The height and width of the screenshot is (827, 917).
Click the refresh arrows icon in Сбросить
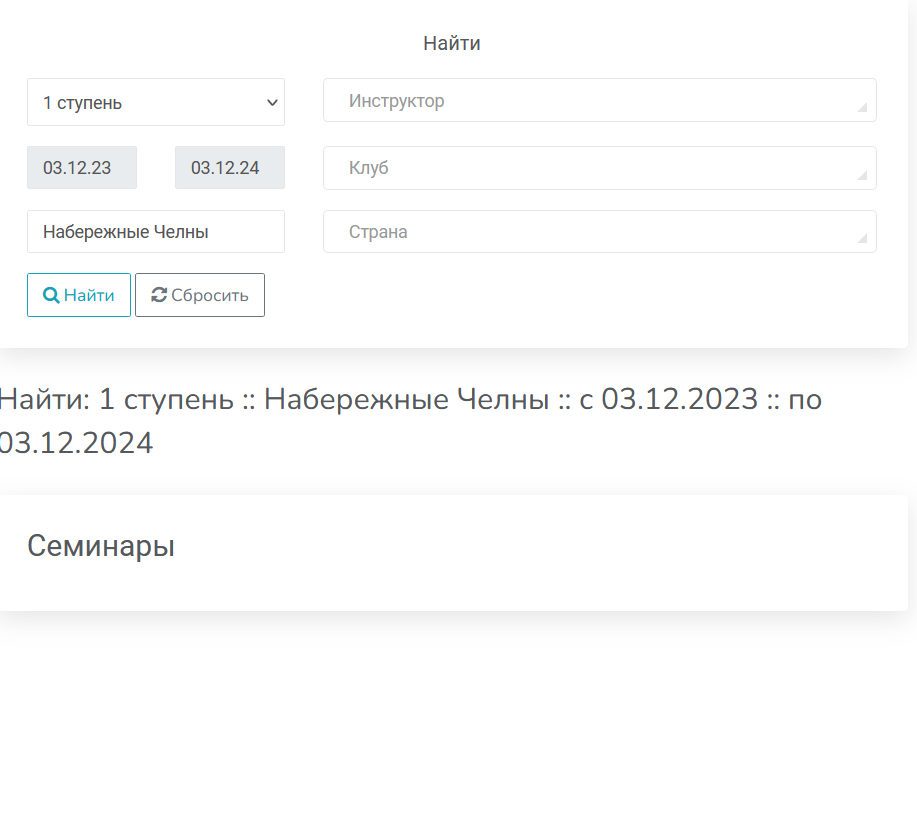159,295
